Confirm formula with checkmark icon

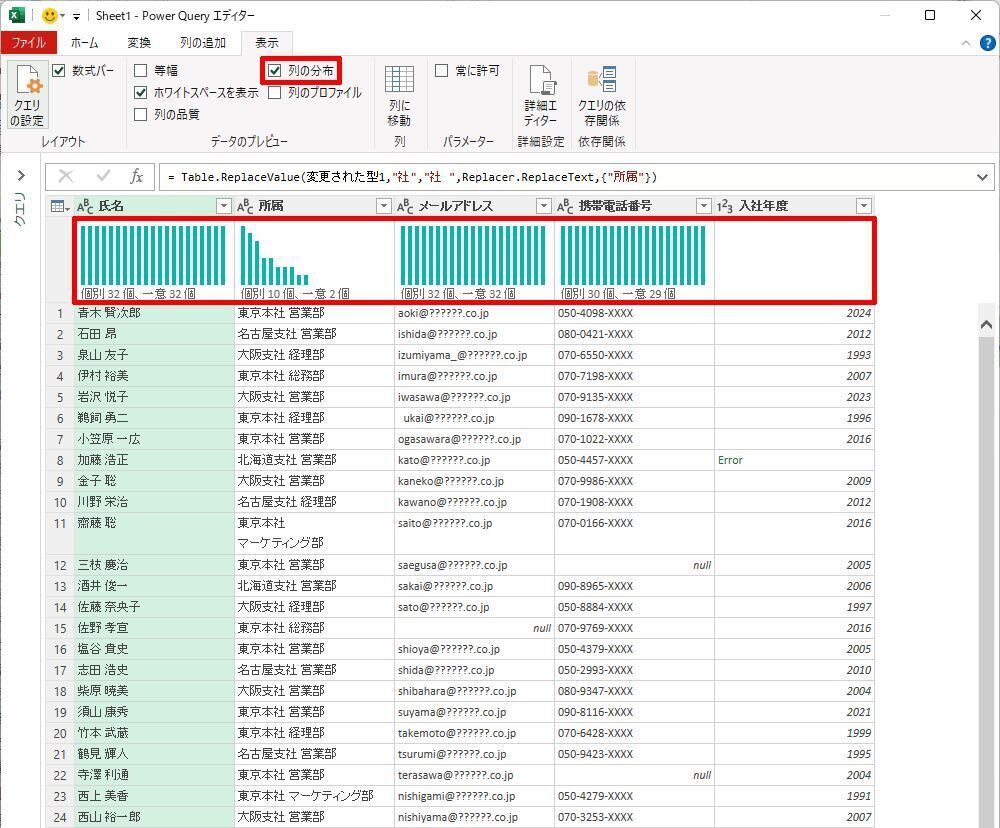tap(103, 177)
